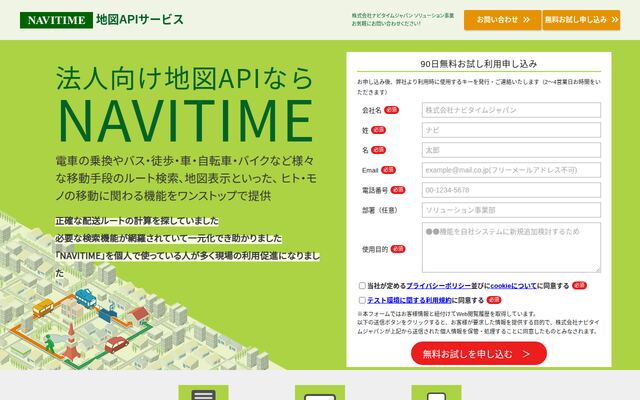Focus the Email input field
The width and height of the screenshot is (640, 400).
pyautogui.click(x=511, y=170)
